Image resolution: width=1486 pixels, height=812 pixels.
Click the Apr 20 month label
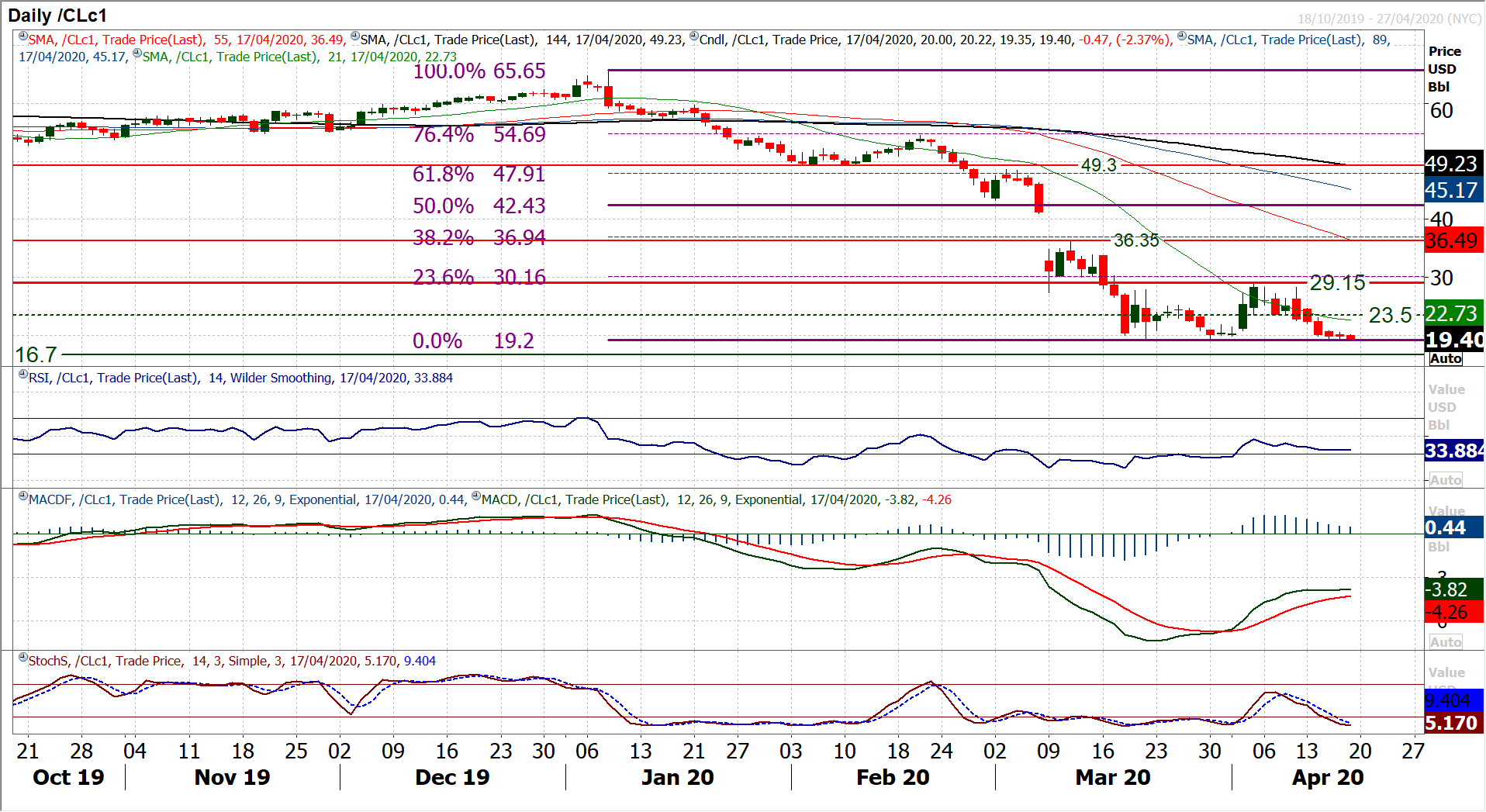pos(1328,778)
